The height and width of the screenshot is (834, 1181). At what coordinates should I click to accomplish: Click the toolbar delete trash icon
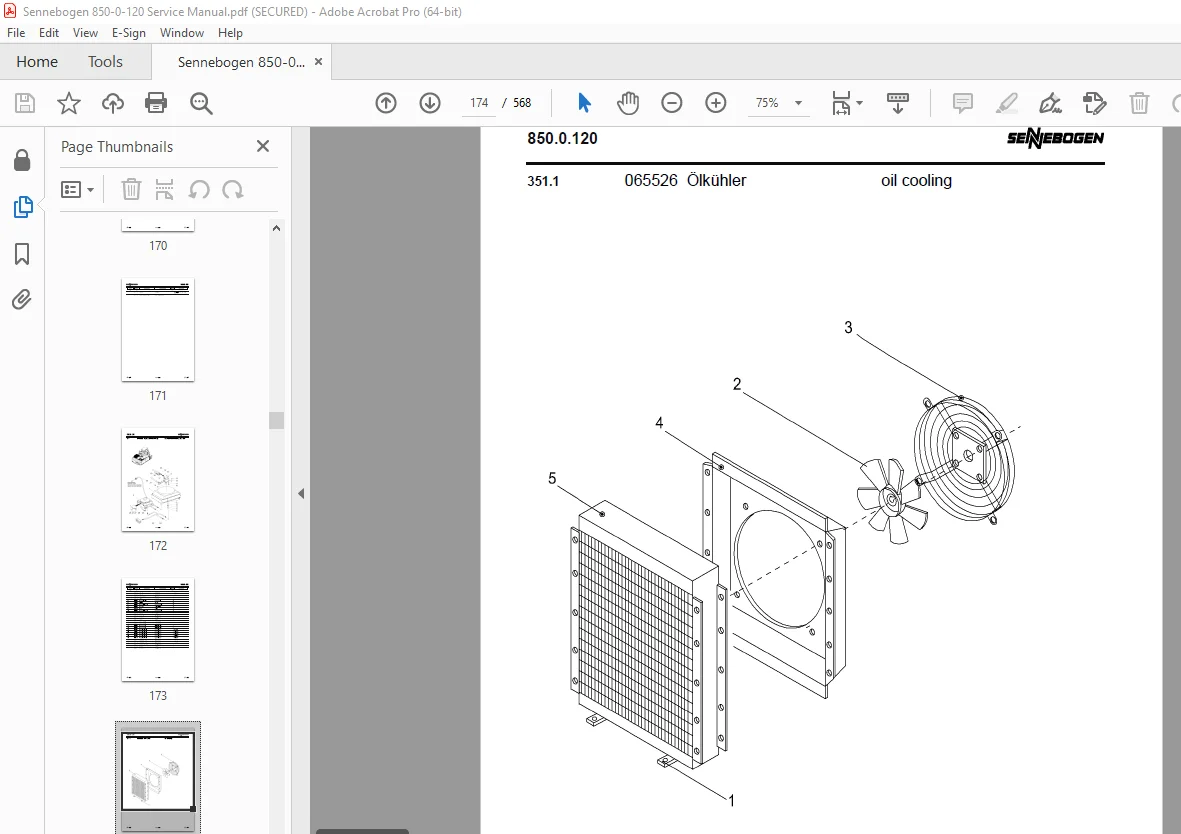pos(1139,103)
